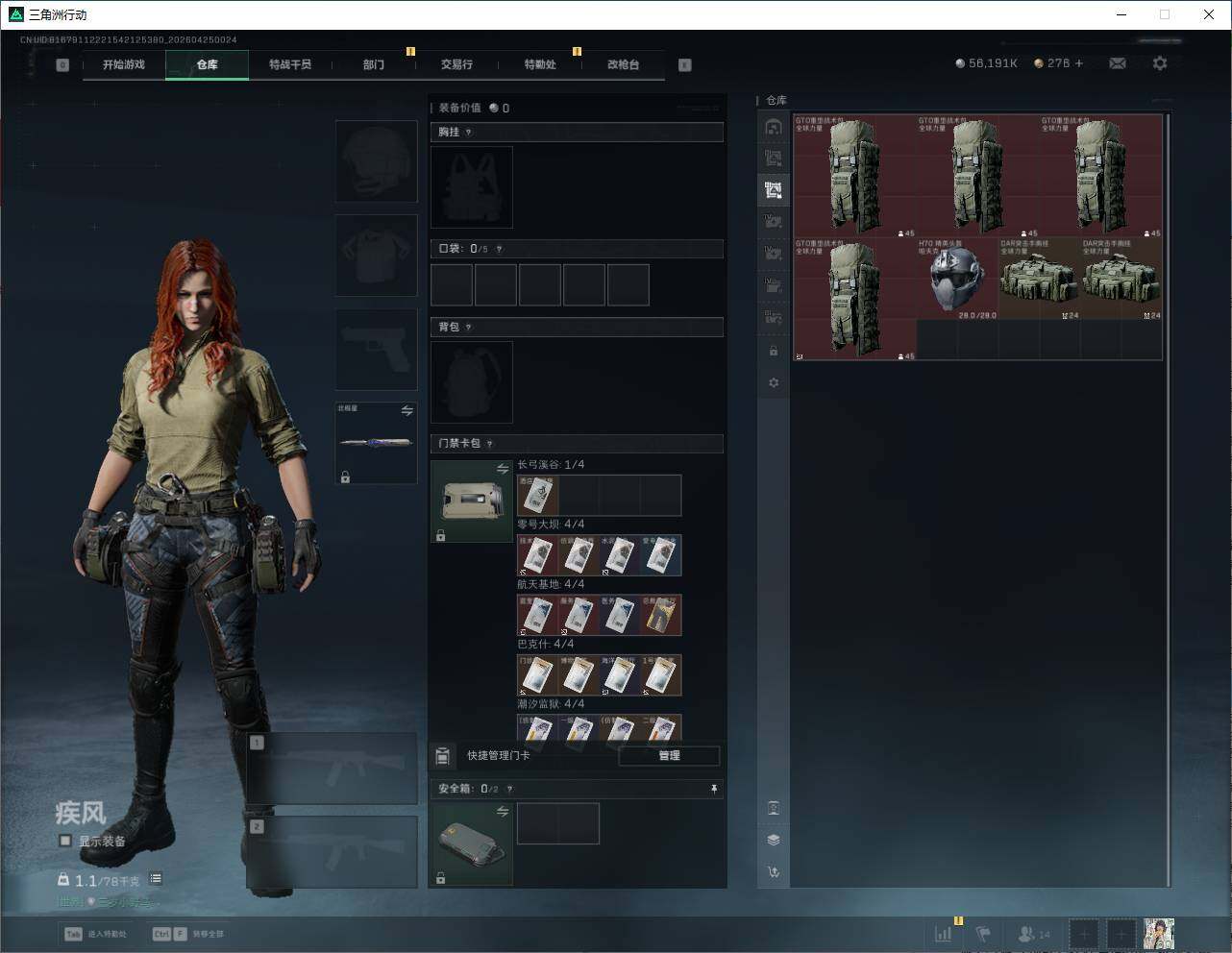Open the bar-chart stats icon in the bottom bar
Image resolution: width=1232 pixels, height=953 pixels.
(944, 934)
